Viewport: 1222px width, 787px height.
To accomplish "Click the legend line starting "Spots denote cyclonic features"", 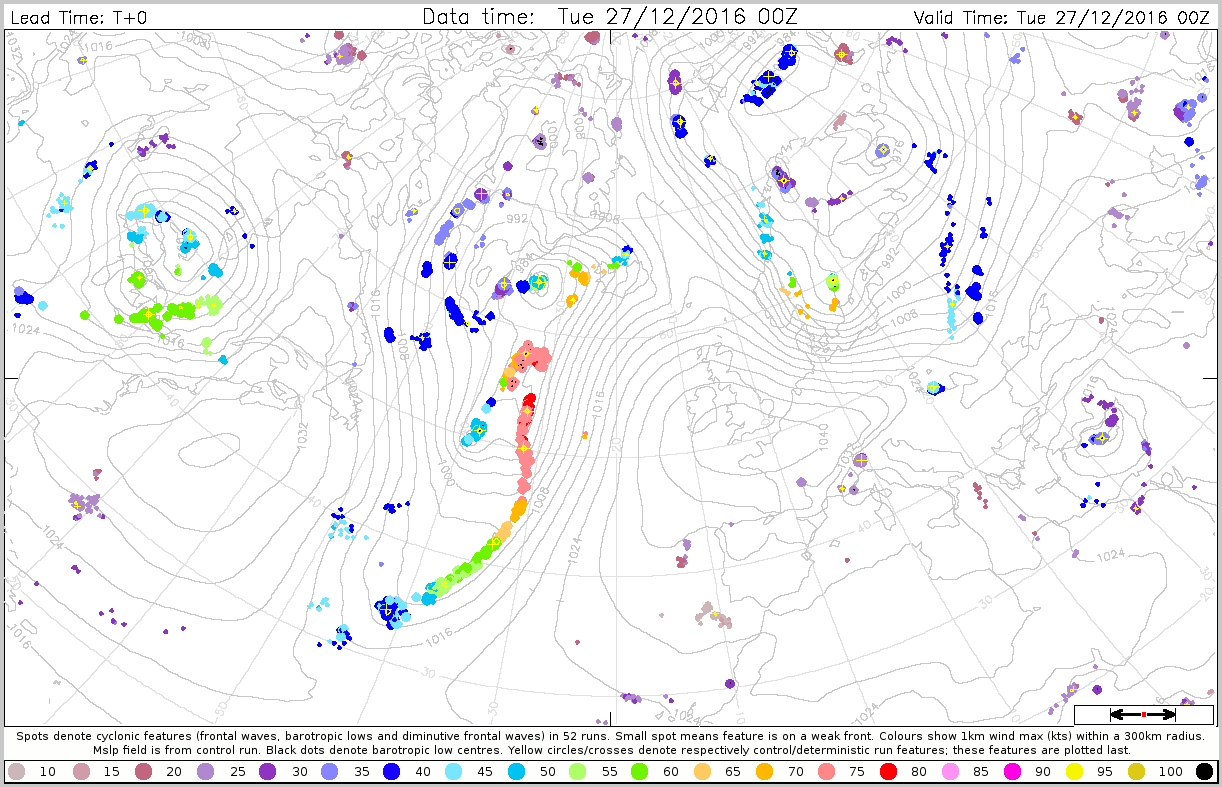I will pyautogui.click(x=610, y=735).
